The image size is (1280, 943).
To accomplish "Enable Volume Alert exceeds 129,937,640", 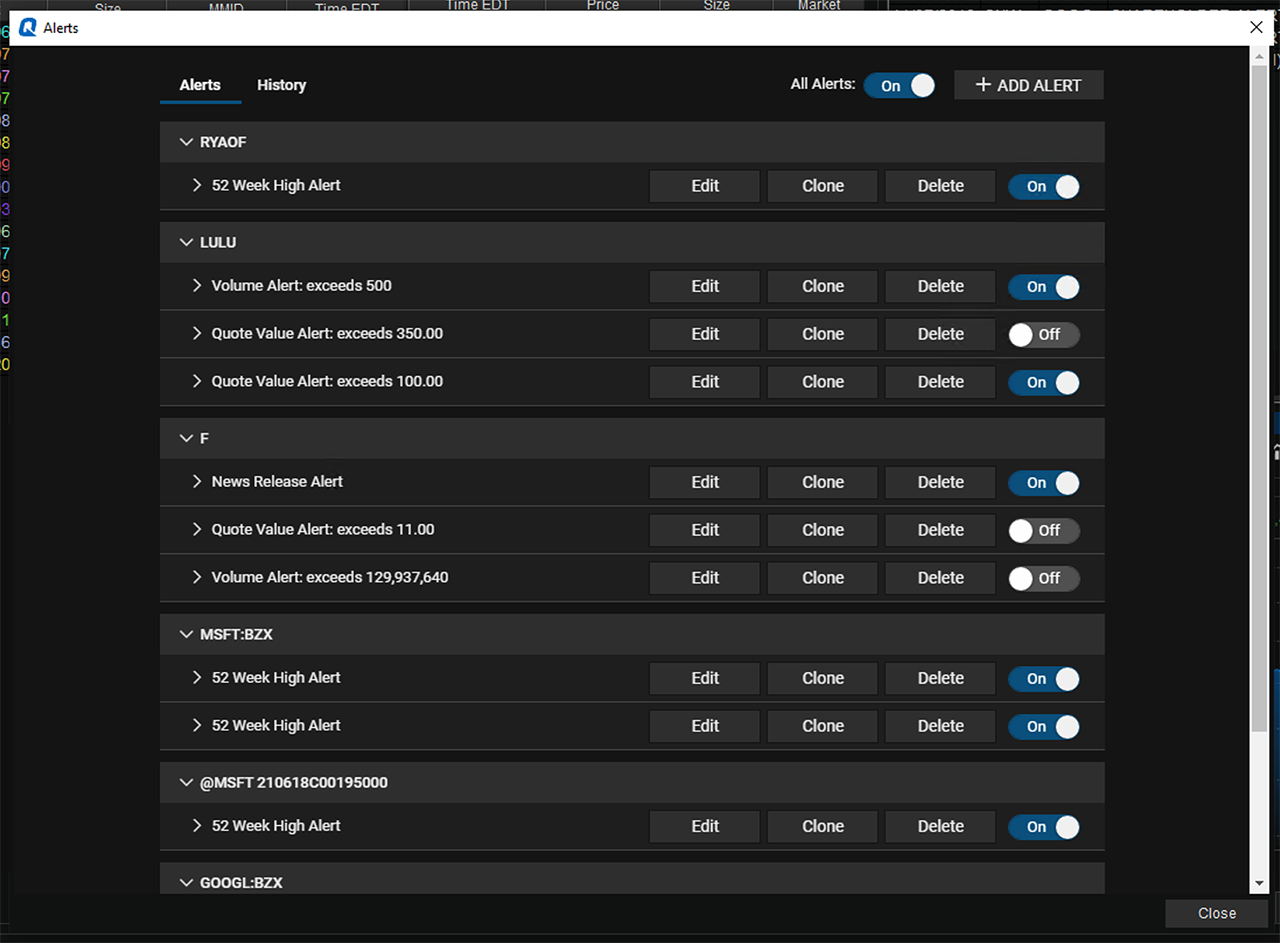I will [x=1044, y=578].
